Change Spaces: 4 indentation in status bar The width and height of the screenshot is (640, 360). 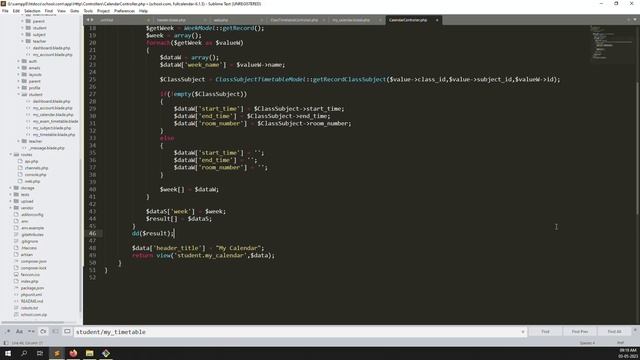(587, 343)
